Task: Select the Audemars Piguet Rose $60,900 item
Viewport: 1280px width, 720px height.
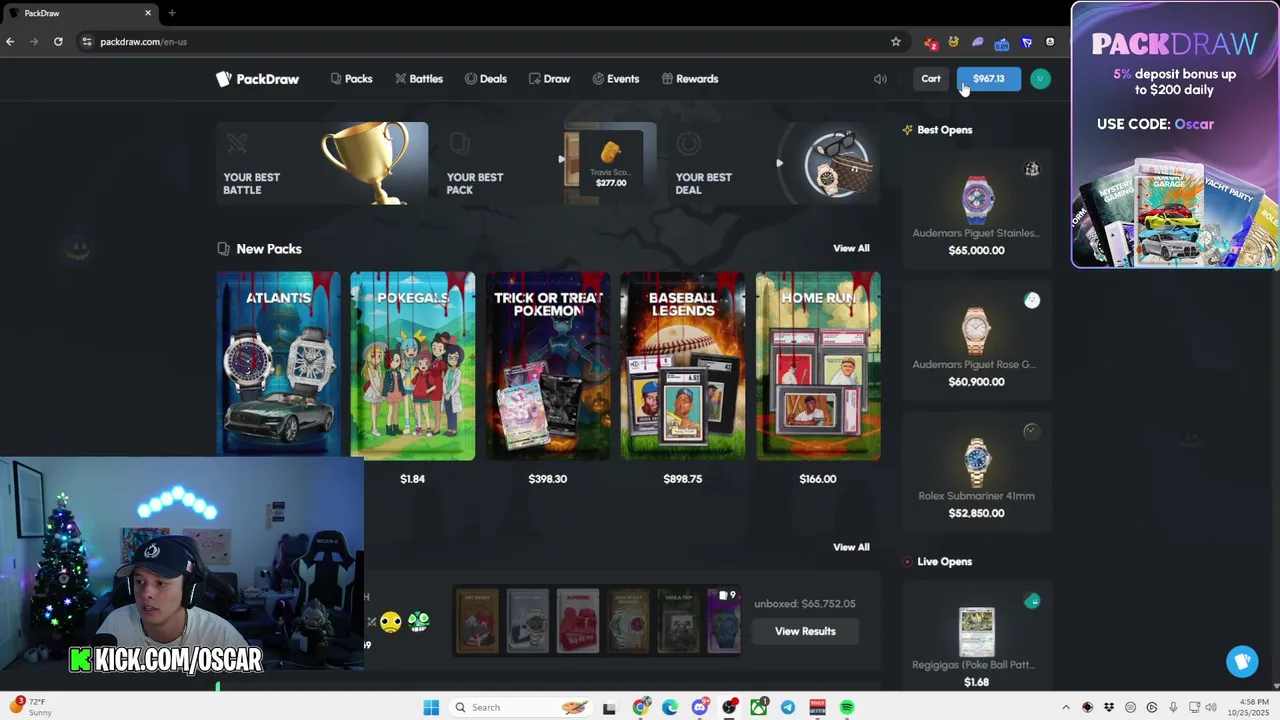Action: coord(977,343)
